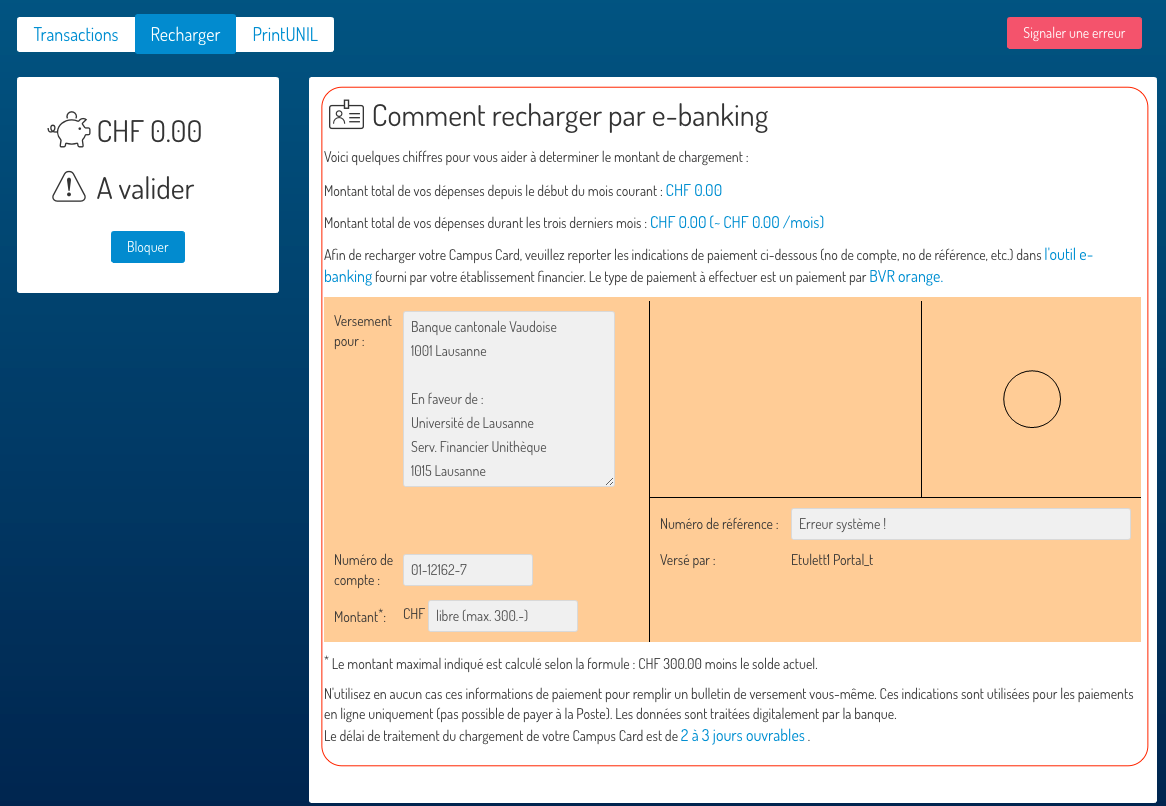Switch to the PrintUNIL tab
The image size is (1166, 806).
point(285,35)
